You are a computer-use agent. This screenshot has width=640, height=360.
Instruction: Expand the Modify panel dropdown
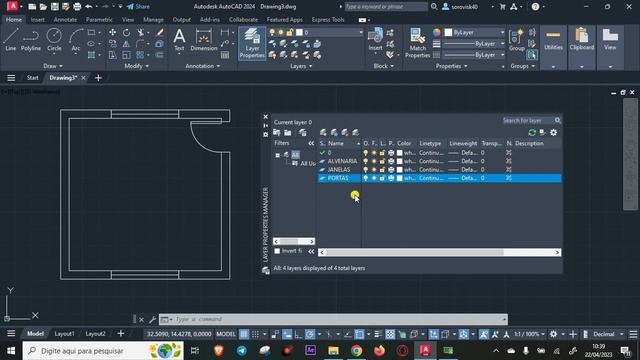137,66
